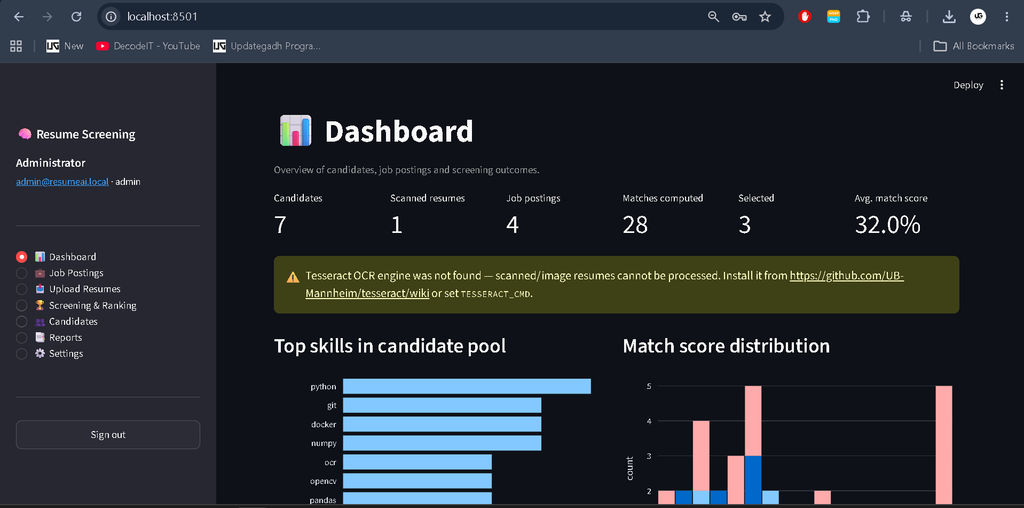This screenshot has width=1024, height=508.
Task: Open the DecodeIT - YouTube bookmark
Action: point(148,46)
